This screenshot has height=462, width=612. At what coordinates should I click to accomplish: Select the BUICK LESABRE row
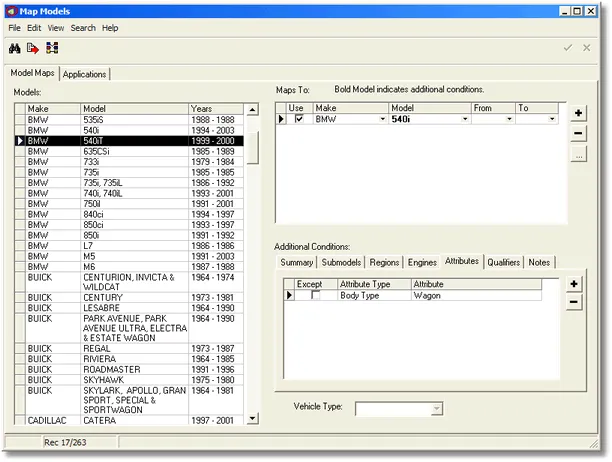pyautogui.click(x=129, y=308)
